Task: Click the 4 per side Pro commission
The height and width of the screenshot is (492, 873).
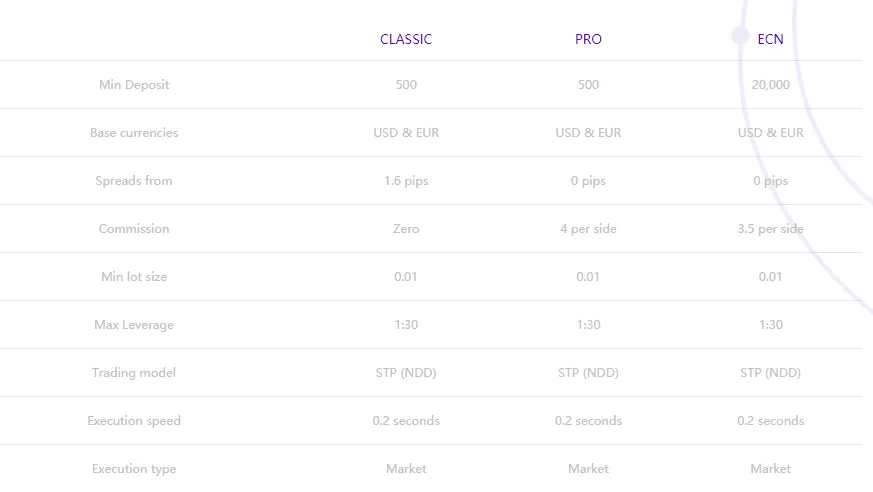Action: pos(588,229)
